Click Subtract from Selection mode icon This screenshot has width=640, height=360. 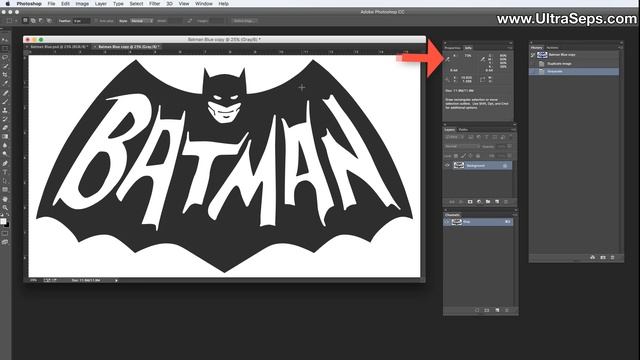40,20
